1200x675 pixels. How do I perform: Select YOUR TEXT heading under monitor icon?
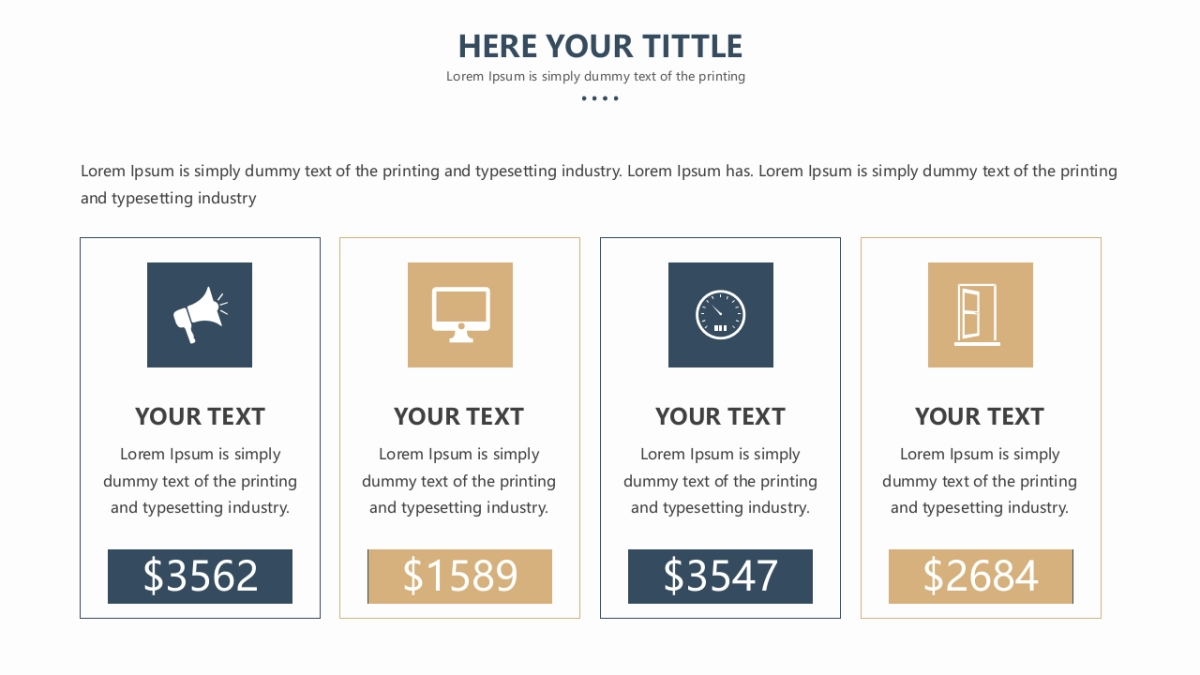(459, 416)
